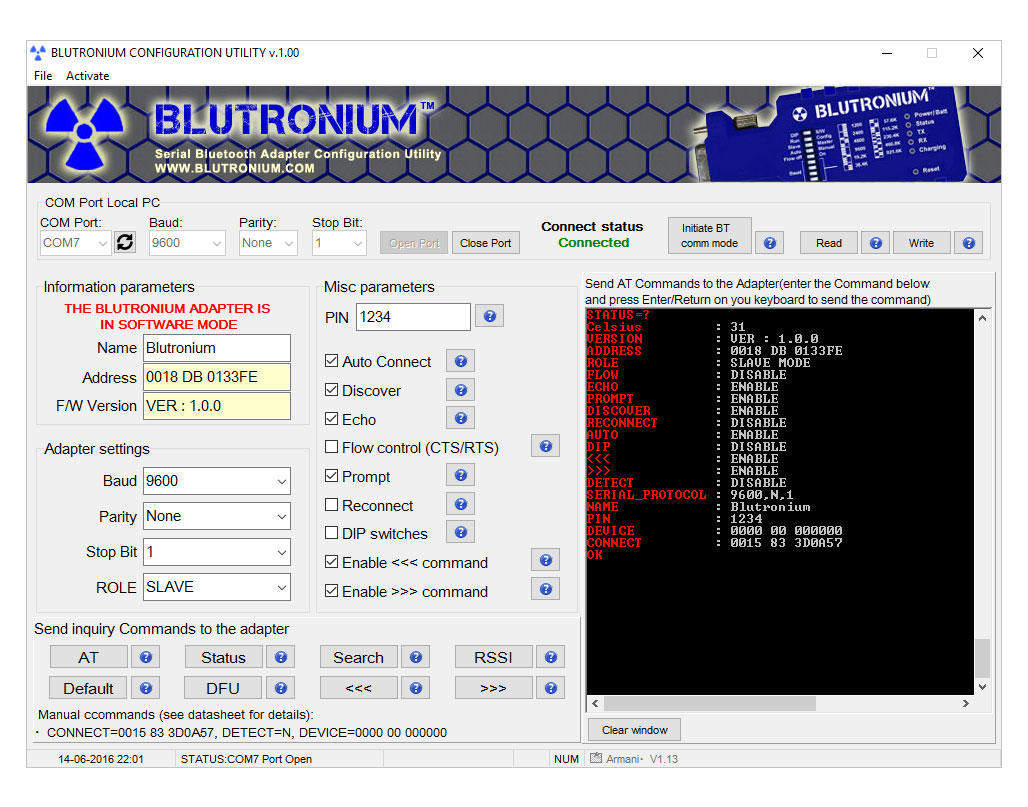The height and width of the screenshot is (807, 1028).
Task: Open the local PC Parity dropdown
Action: click(x=268, y=243)
